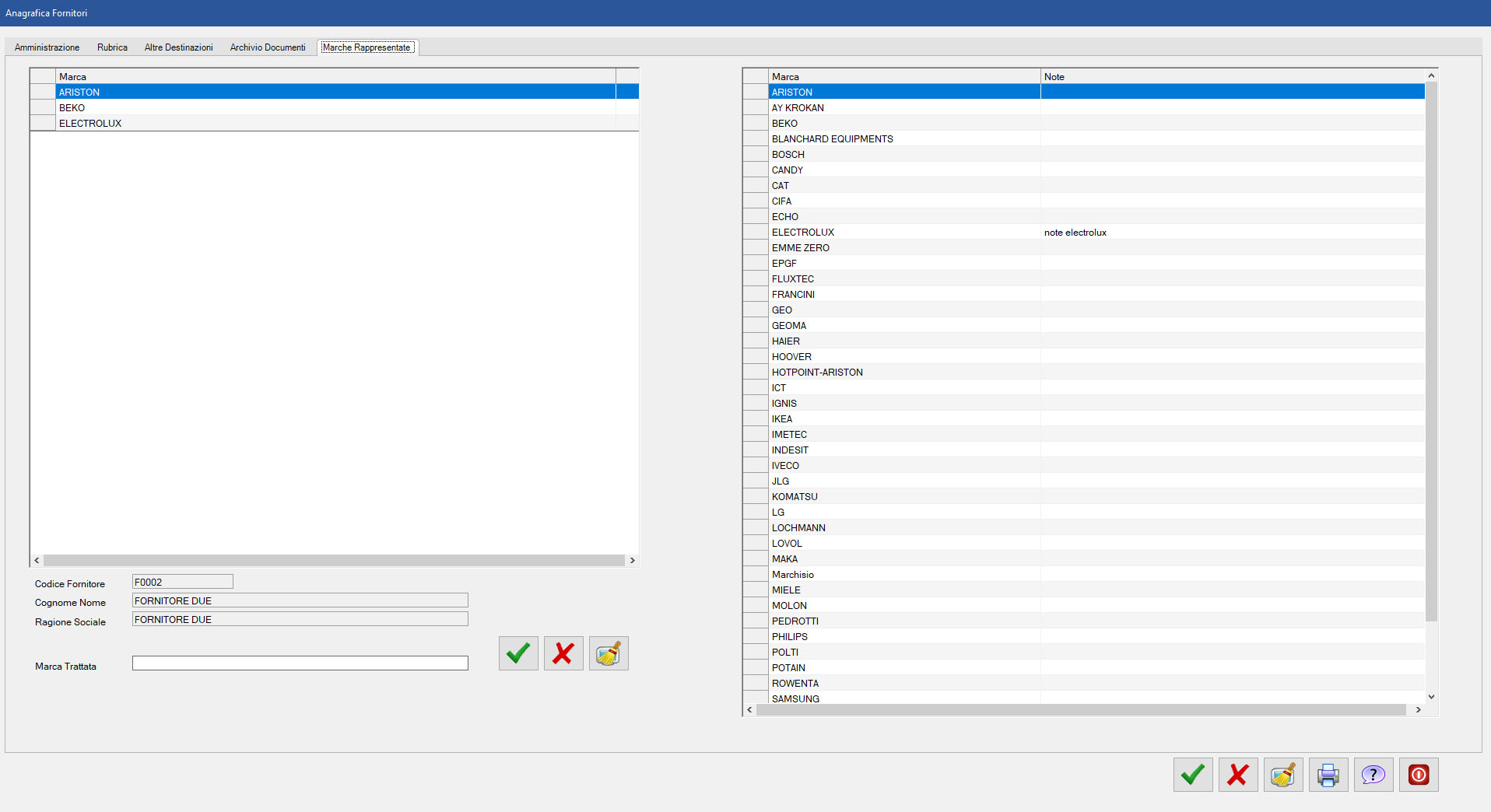Open help with the question mark icon
This screenshot has width=1491, height=812.
pos(1373,775)
